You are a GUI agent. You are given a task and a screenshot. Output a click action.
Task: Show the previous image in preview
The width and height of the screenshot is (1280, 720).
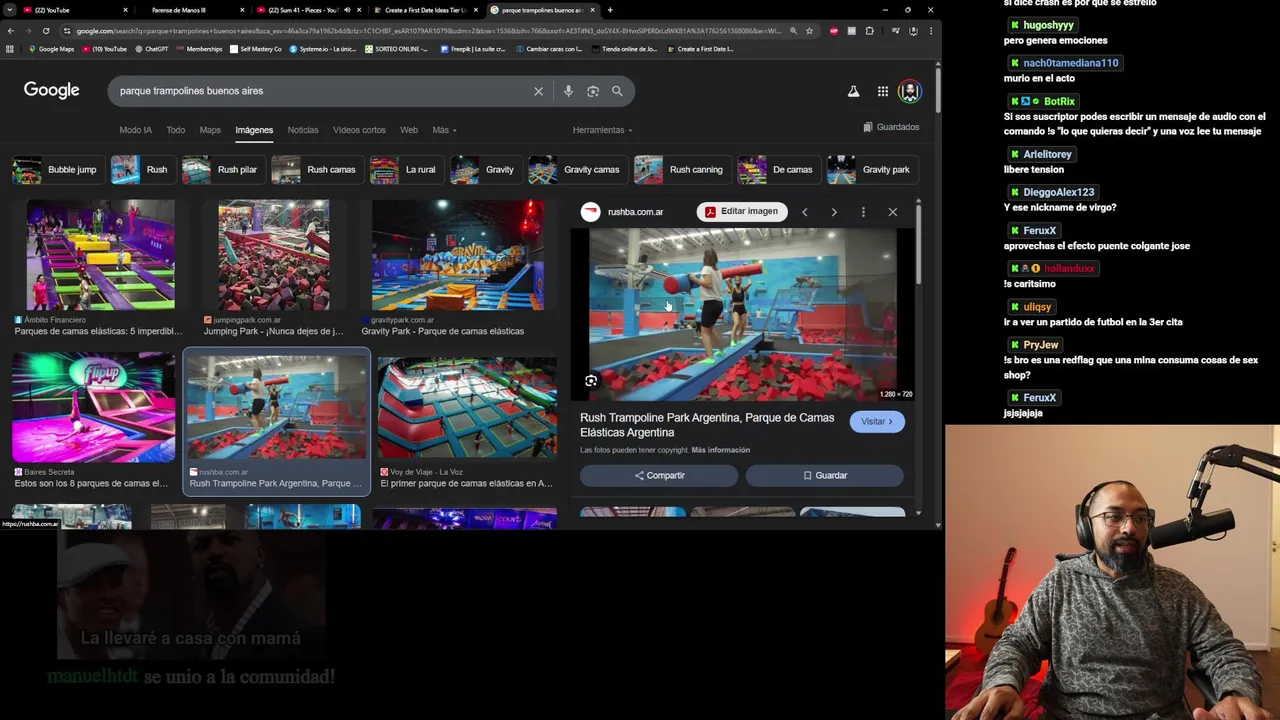805,212
